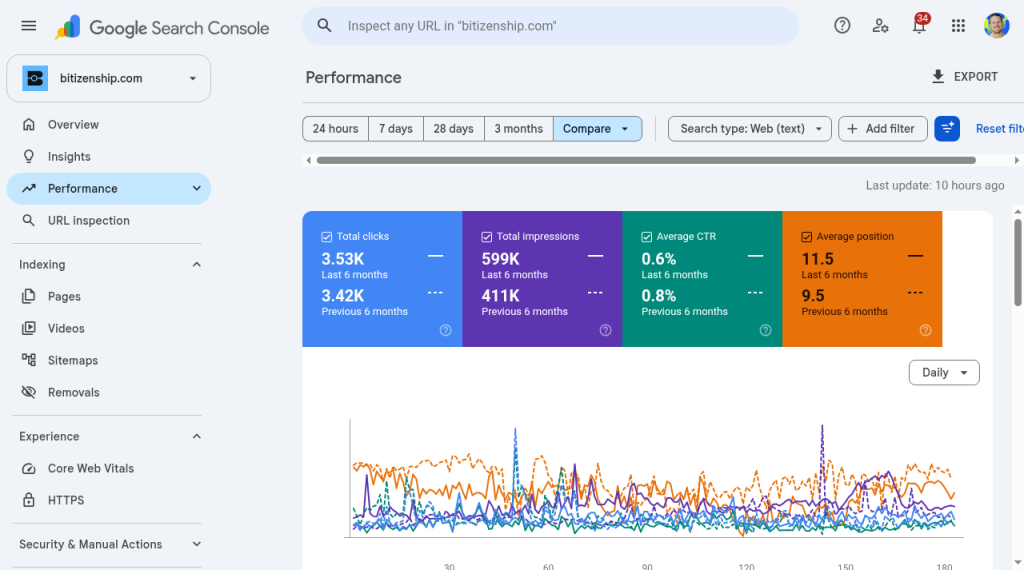Screen dimensions: 1024x570
Task: Click the Pages document icon
Action: tap(29, 296)
